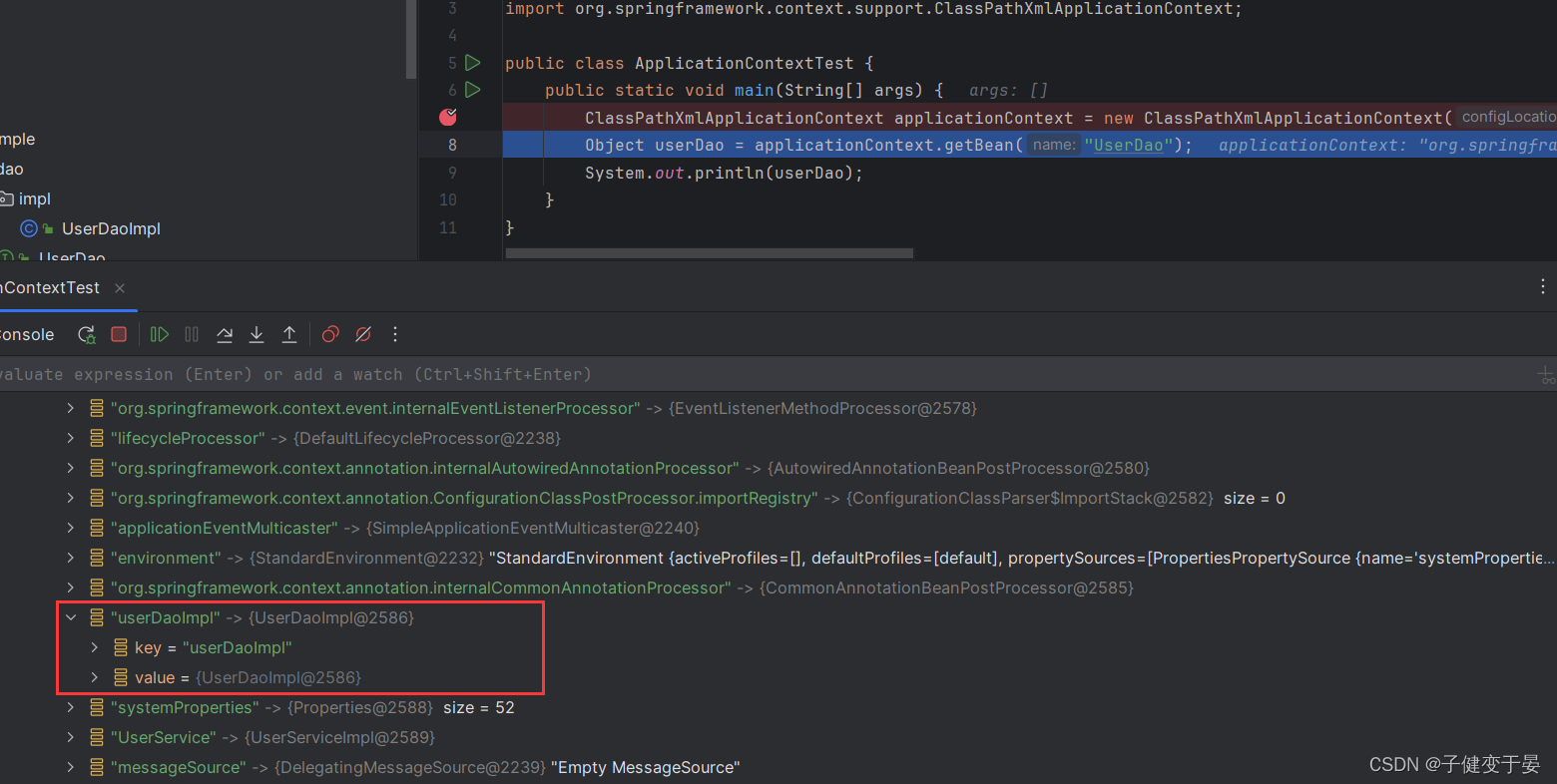Click the "environment" entry icon

[97, 558]
